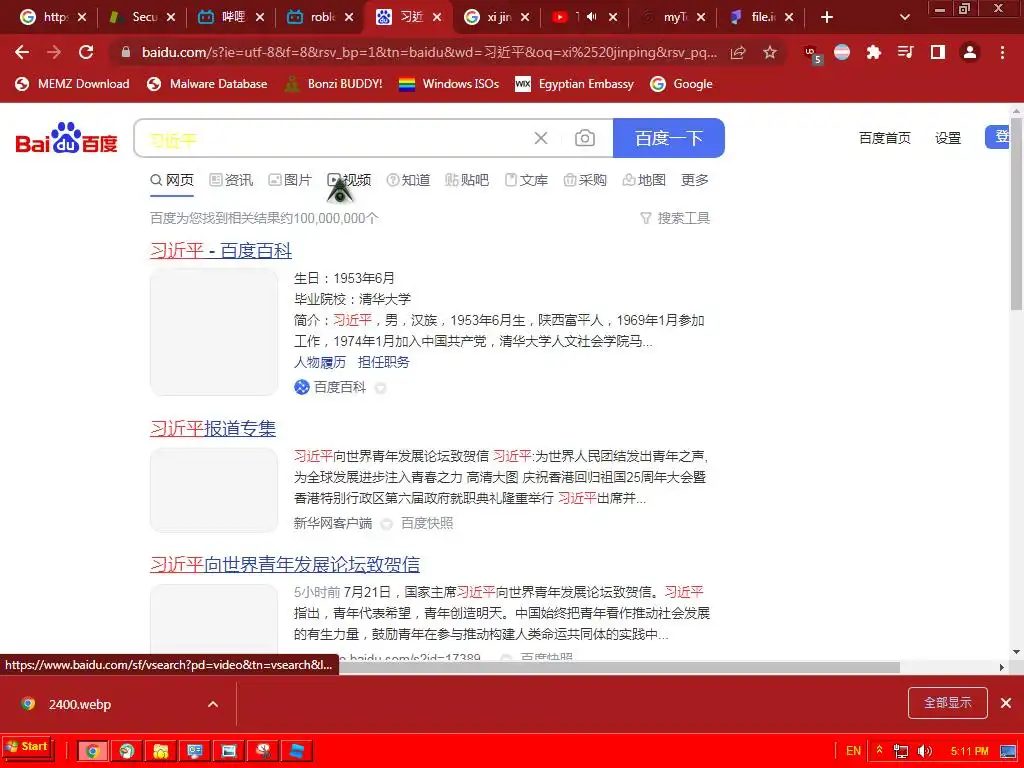Viewport: 1024px width, 768px height.
Task: Click the 全部显示 show all downloads button
Action: tap(948, 703)
